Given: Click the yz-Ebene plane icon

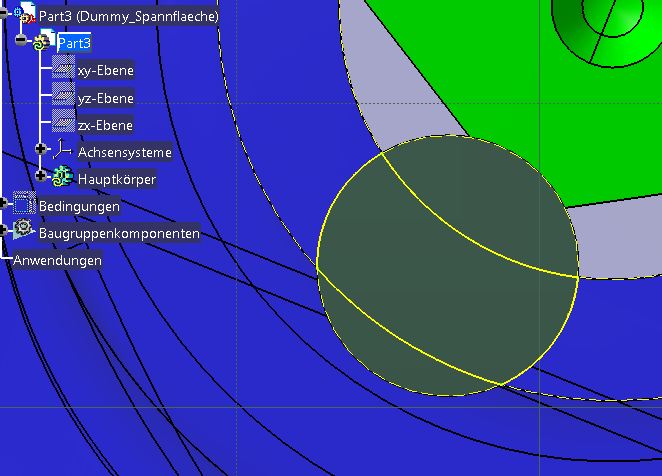Looking at the screenshot, I should point(63,95).
